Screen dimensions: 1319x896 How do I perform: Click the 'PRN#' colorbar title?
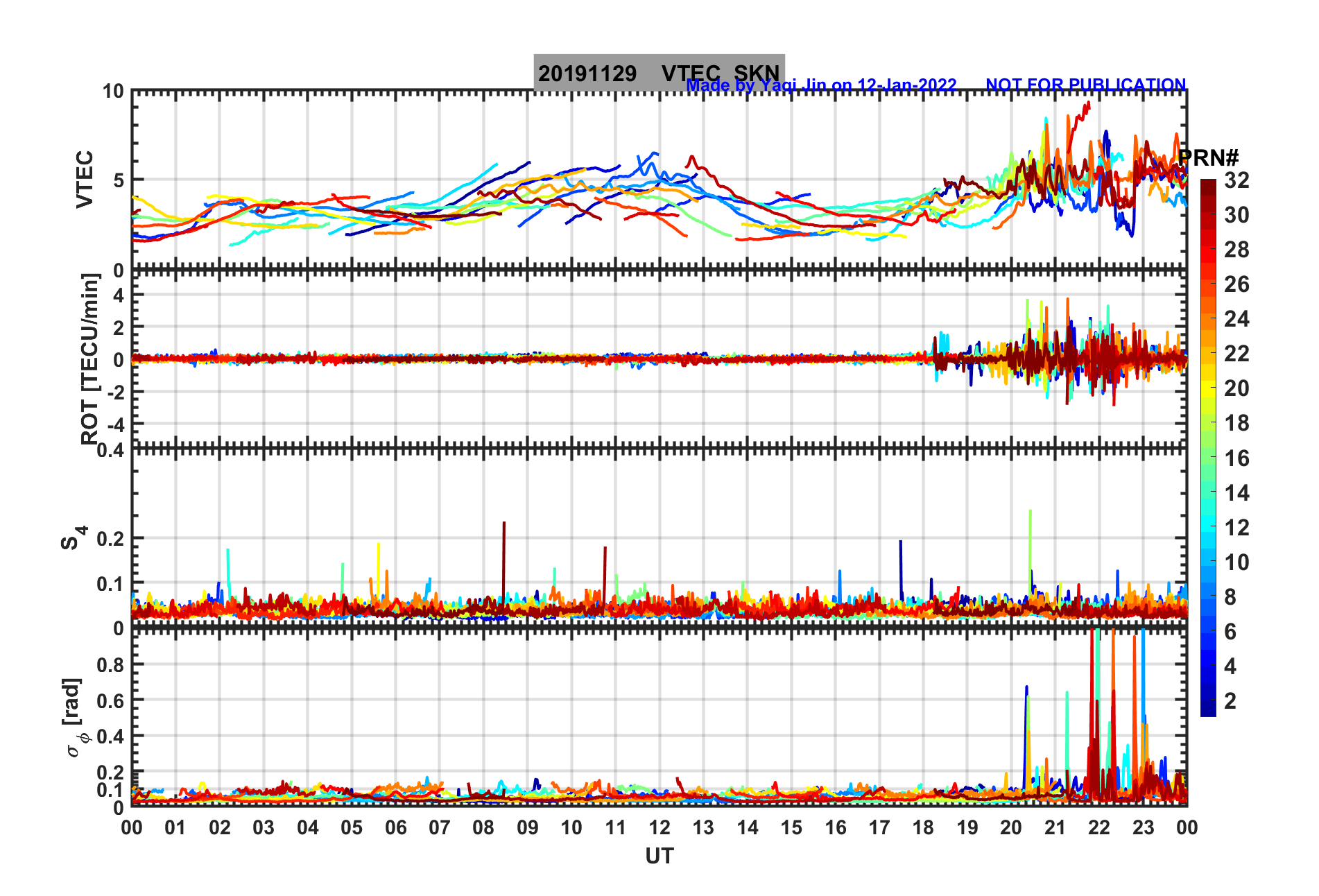(1208, 157)
